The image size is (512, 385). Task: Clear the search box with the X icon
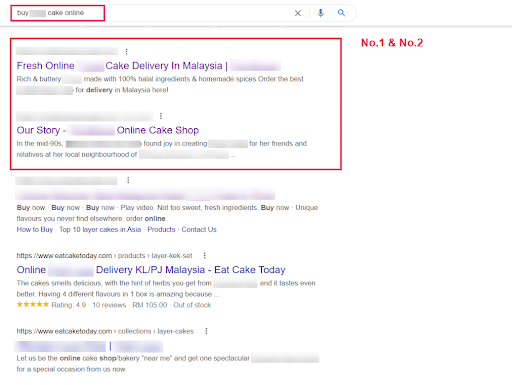point(298,13)
